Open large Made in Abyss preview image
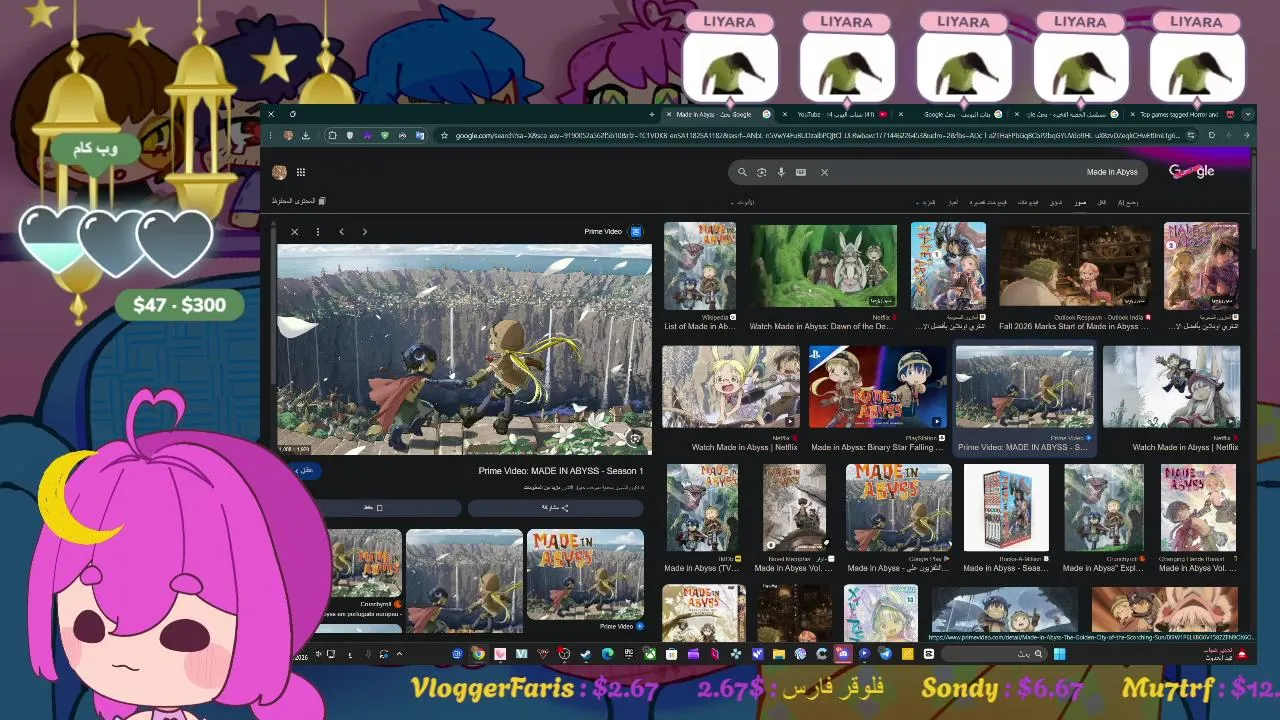The height and width of the screenshot is (720, 1280). coord(464,350)
